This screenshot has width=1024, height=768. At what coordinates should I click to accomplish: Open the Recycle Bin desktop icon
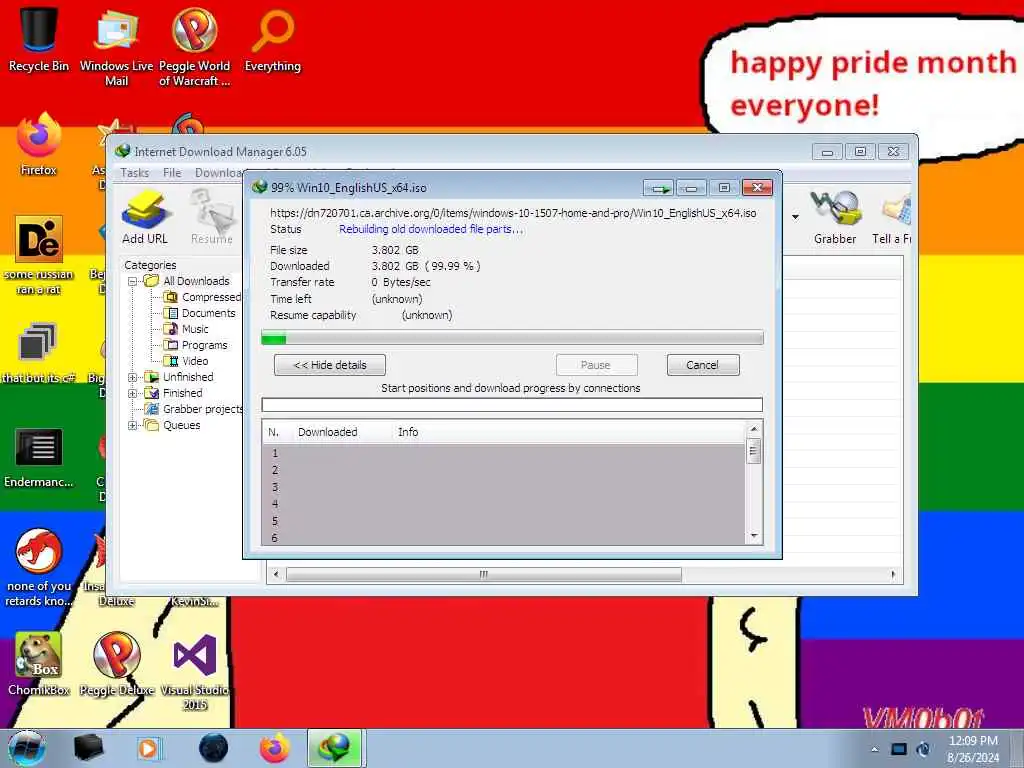pos(39,39)
